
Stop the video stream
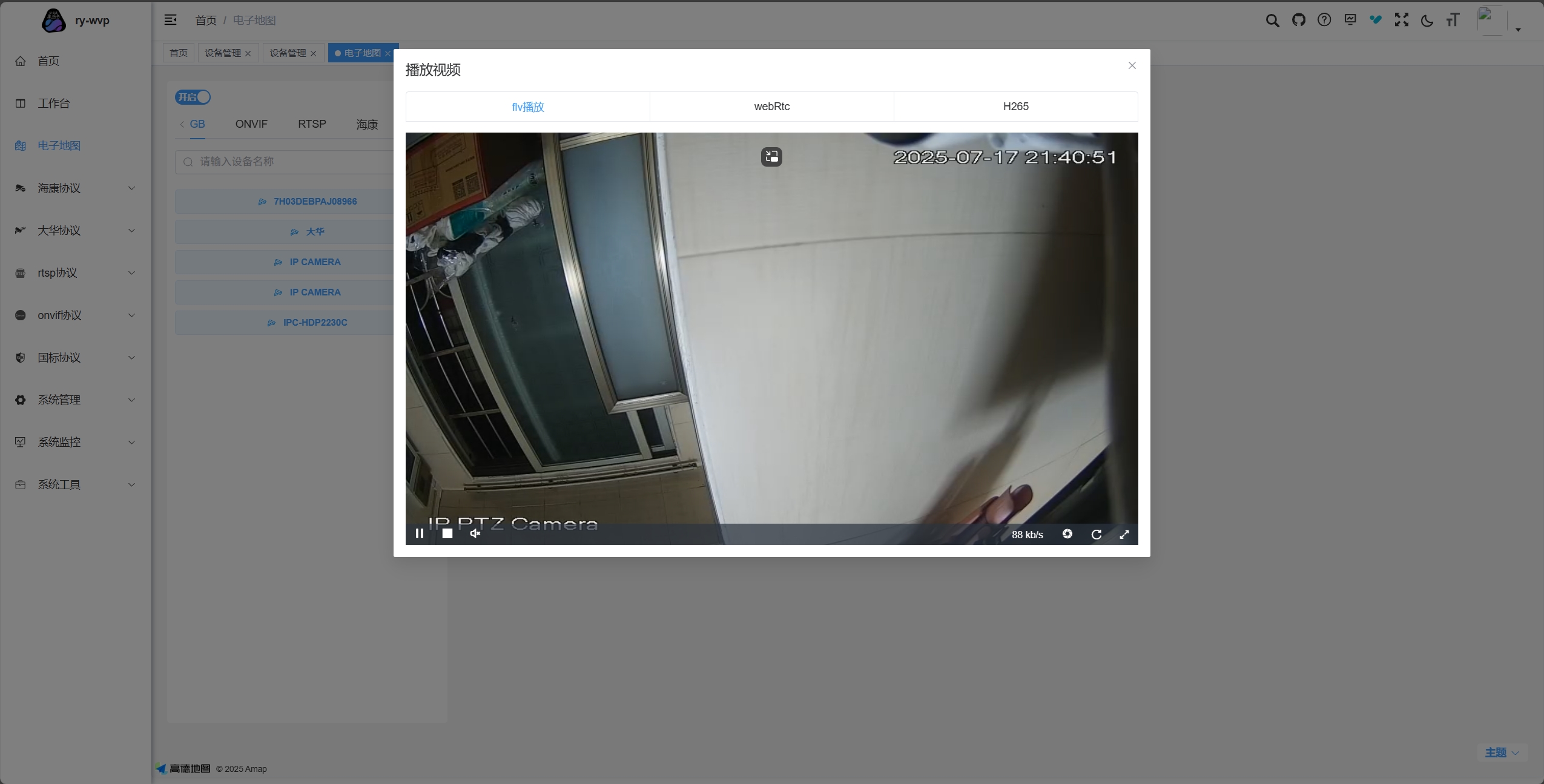pyautogui.click(x=447, y=533)
